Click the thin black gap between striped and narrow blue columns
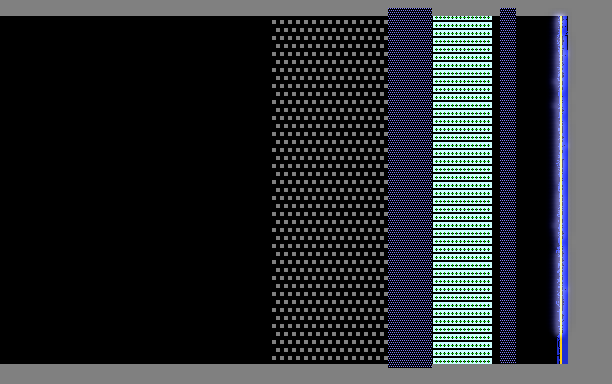 (496, 190)
